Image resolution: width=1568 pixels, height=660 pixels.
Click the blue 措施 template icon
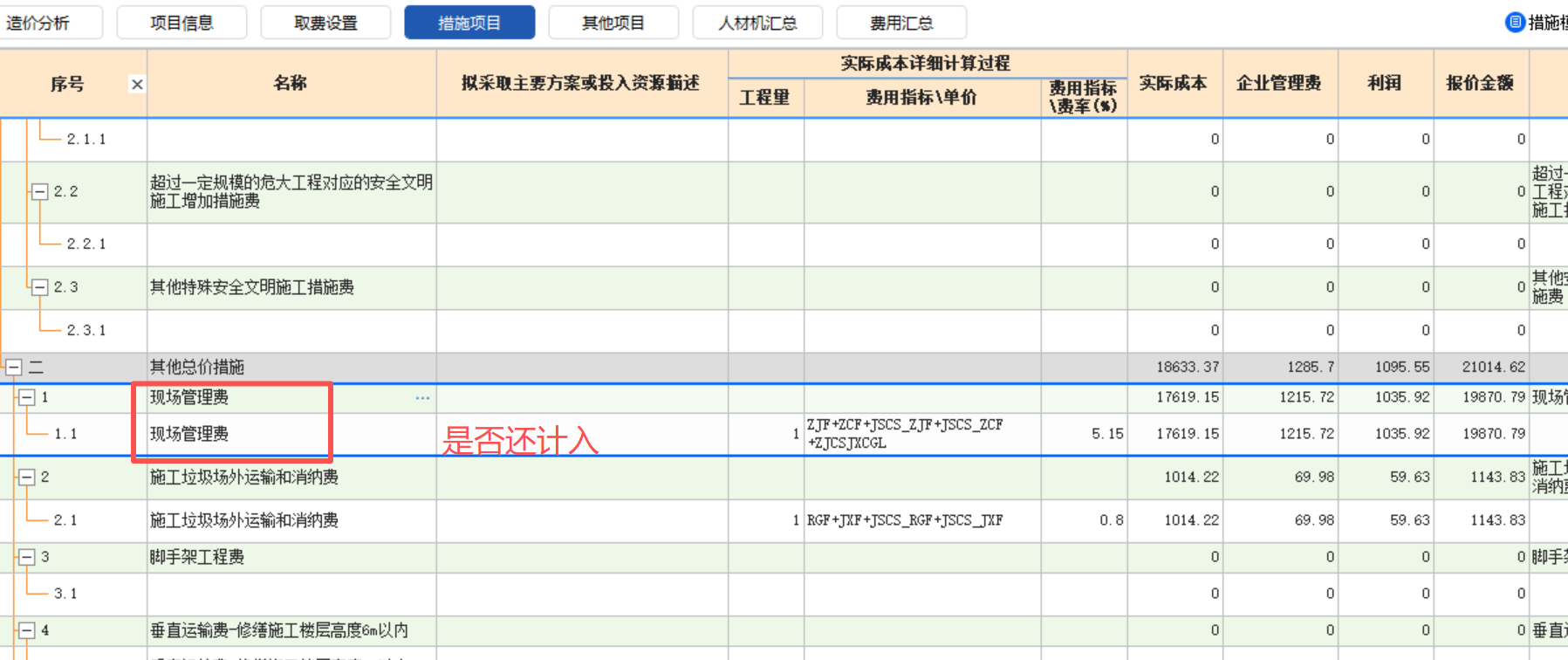click(1516, 23)
